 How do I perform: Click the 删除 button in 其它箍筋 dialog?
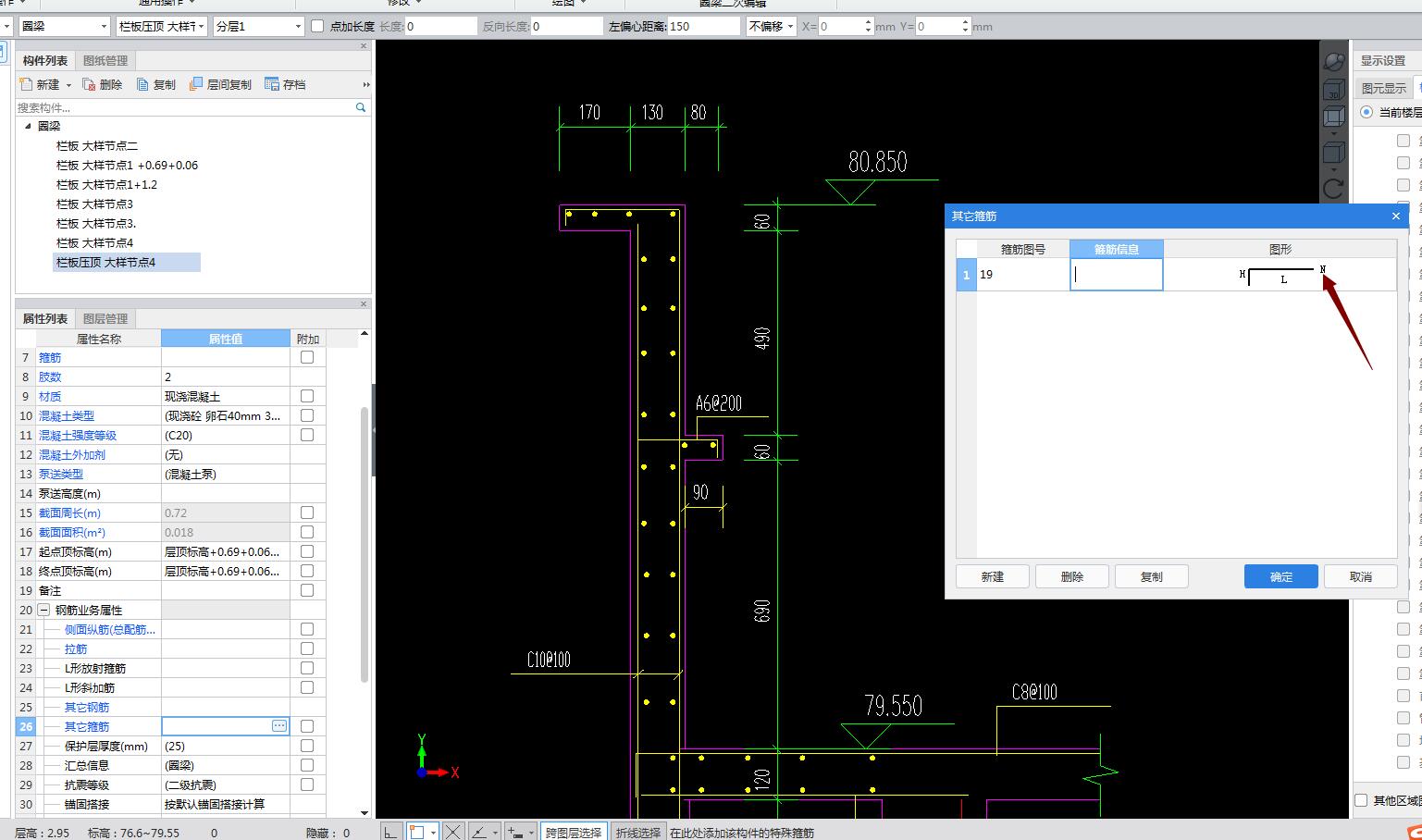tap(1072, 576)
